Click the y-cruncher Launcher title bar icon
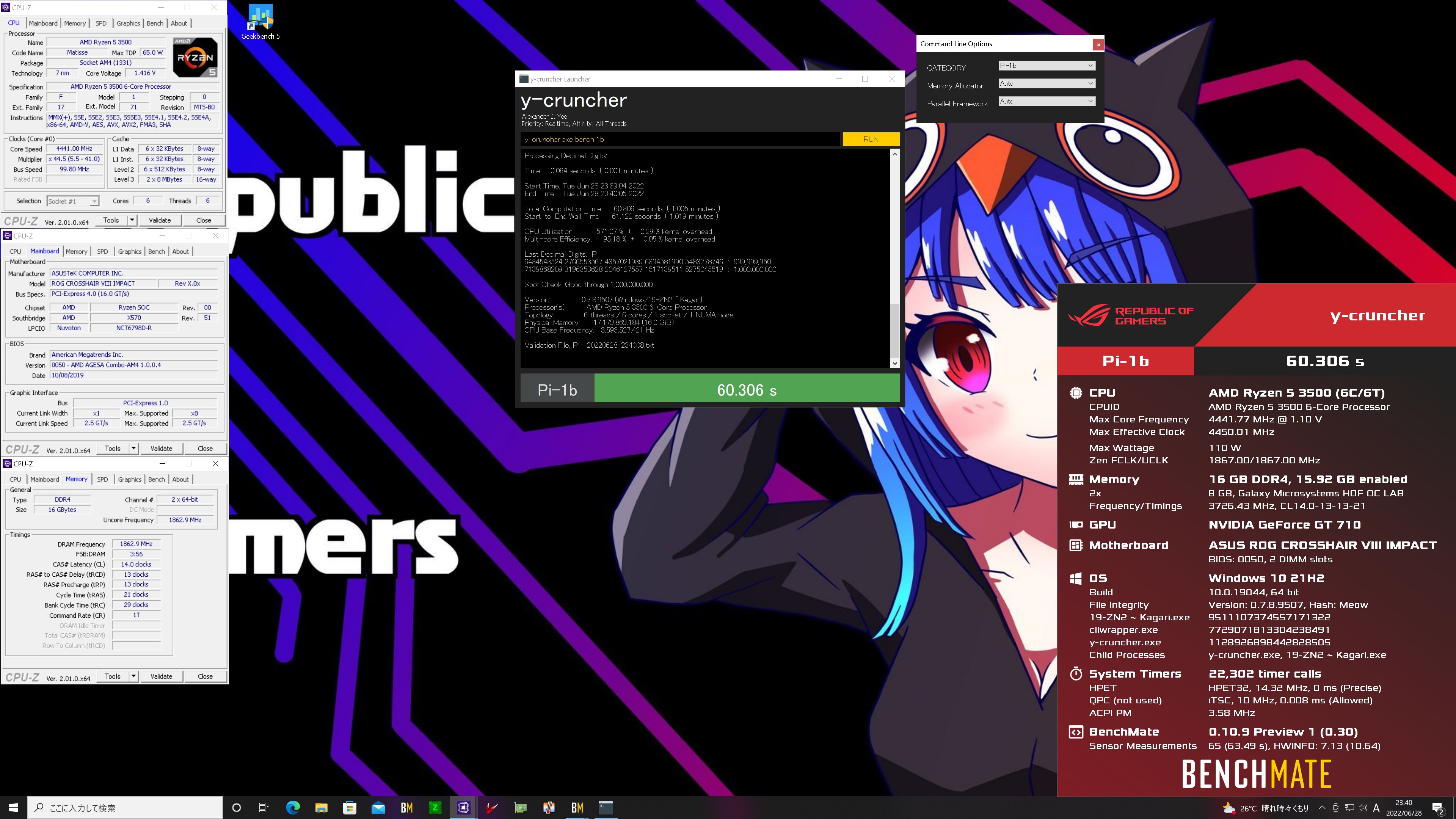This screenshot has height=819, width=1456. 524,79
